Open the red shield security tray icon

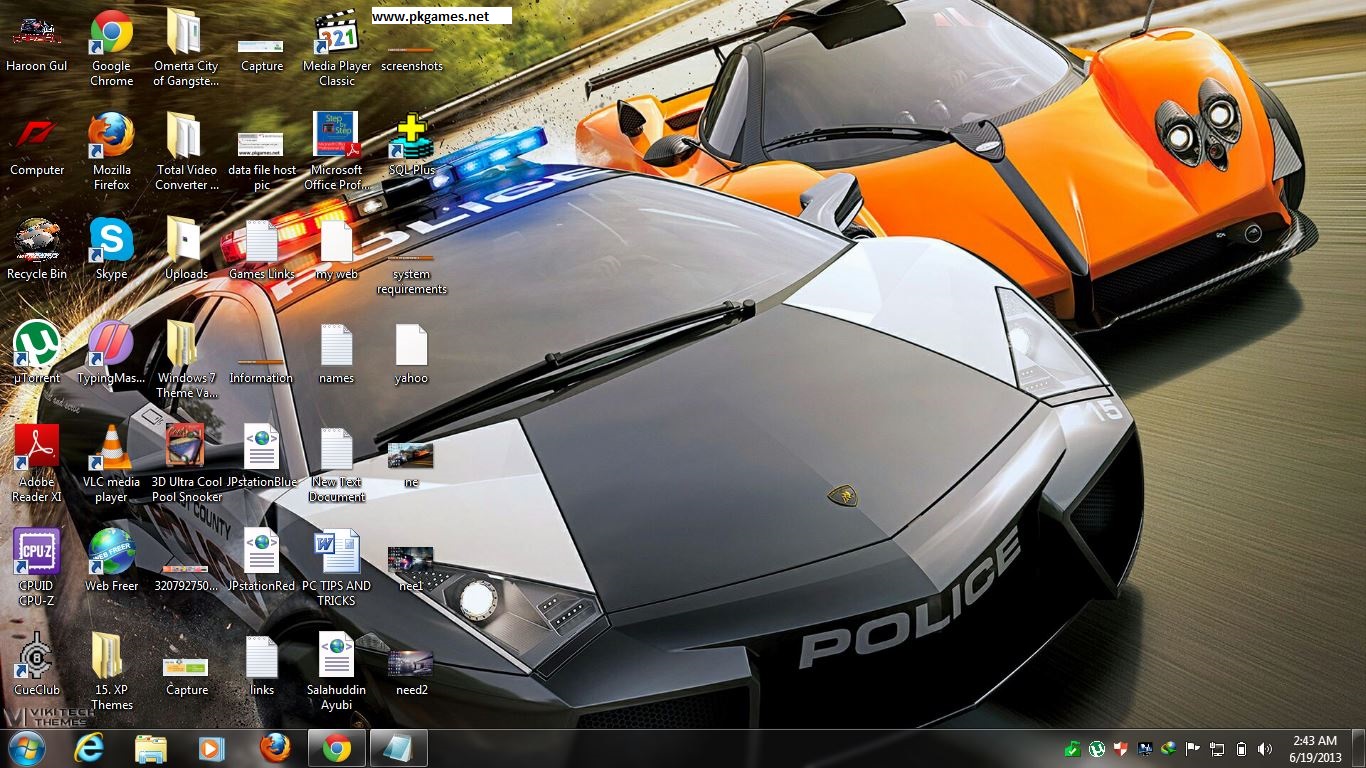(1121, 748)
